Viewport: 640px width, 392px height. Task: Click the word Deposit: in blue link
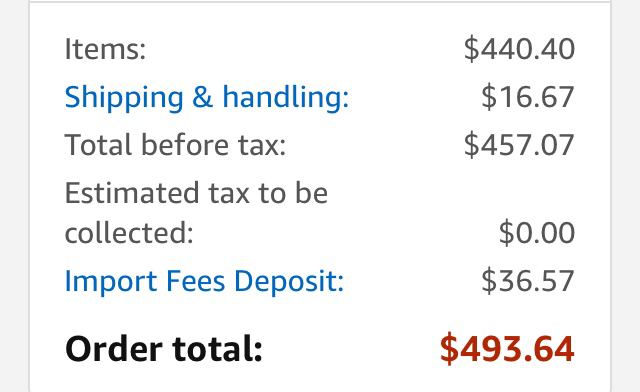[x=289, y=281]
